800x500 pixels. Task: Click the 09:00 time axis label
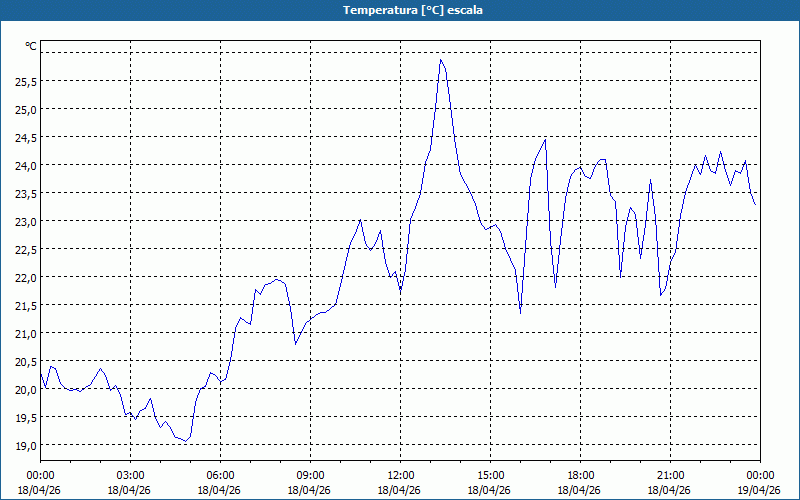point(311,475)
